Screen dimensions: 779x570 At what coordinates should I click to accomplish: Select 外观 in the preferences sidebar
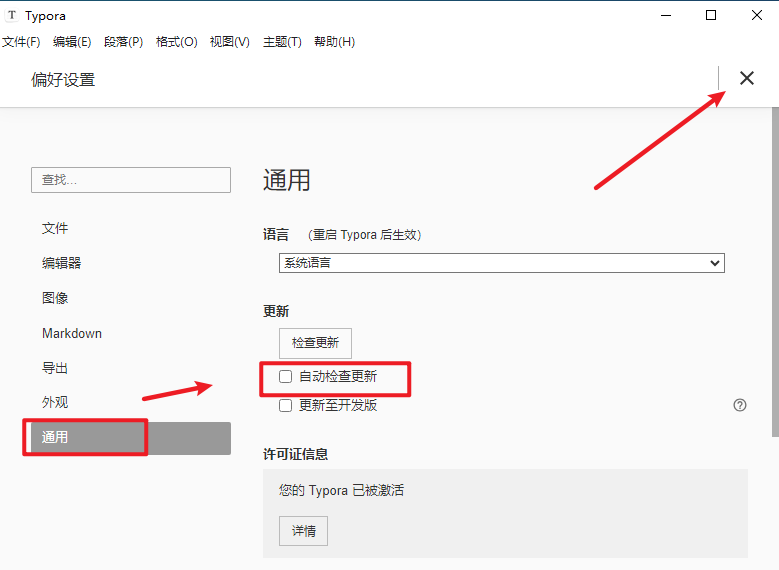(55, 402)
